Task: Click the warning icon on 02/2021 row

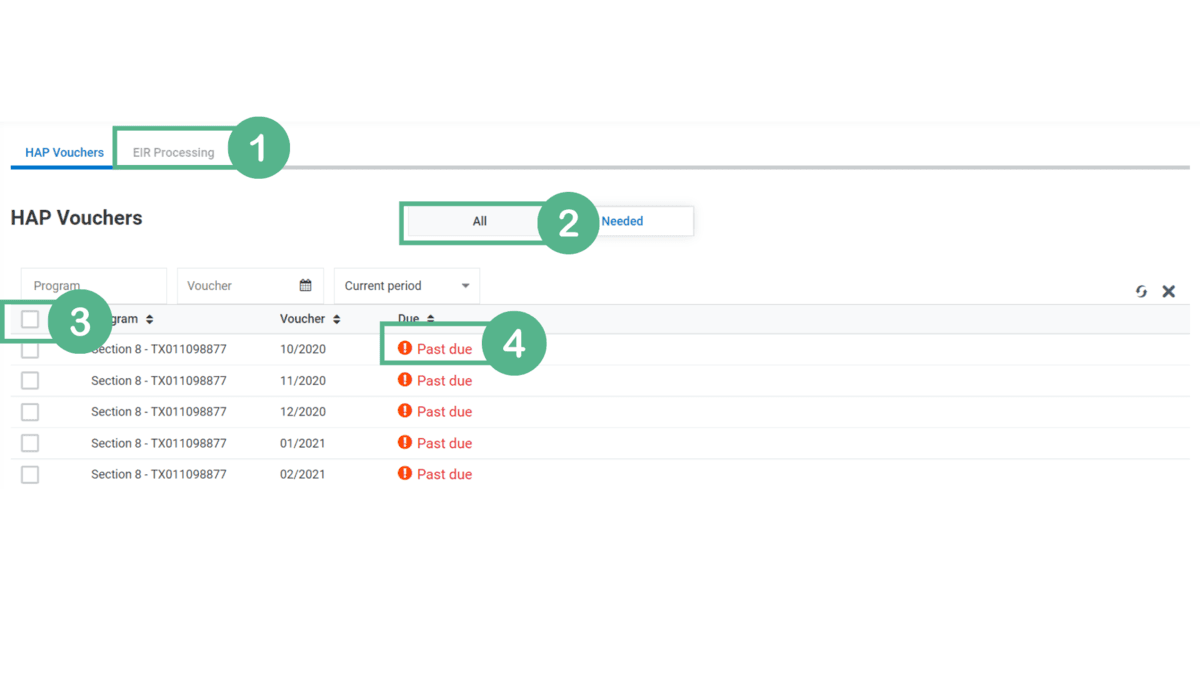Action: tap(405, 473)
